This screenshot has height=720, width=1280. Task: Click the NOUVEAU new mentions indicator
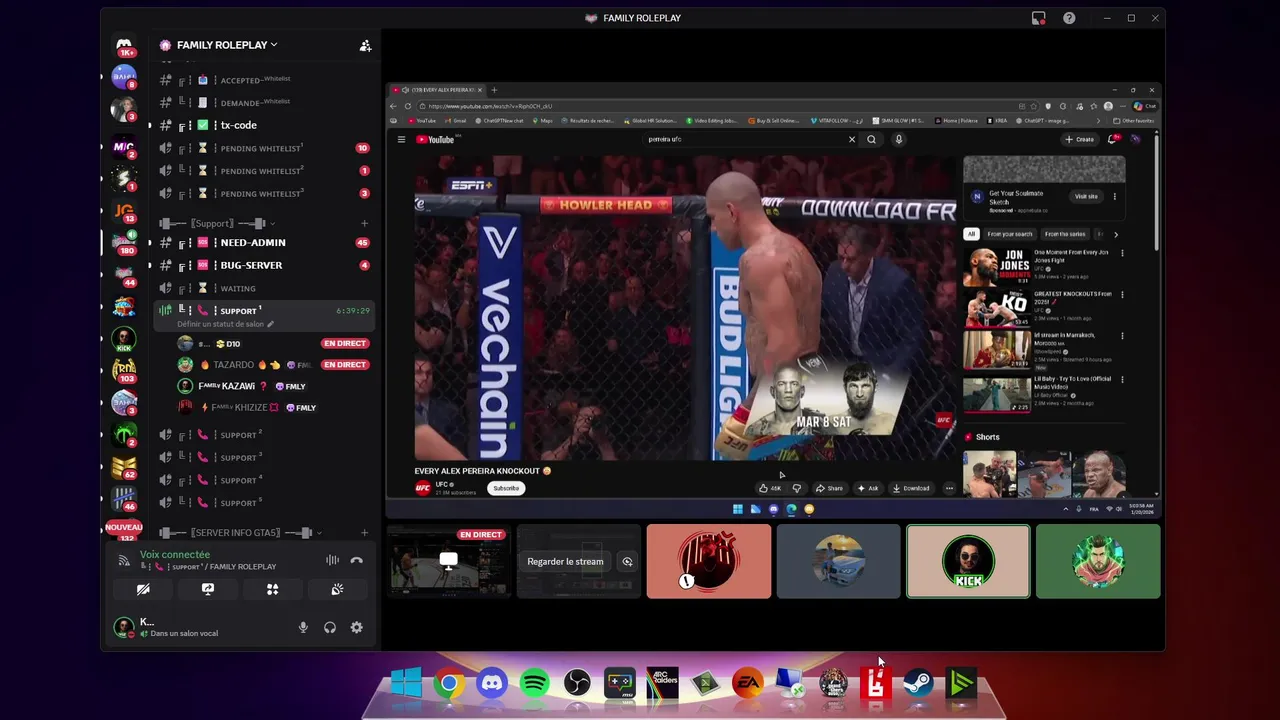[x=124, y=527]
